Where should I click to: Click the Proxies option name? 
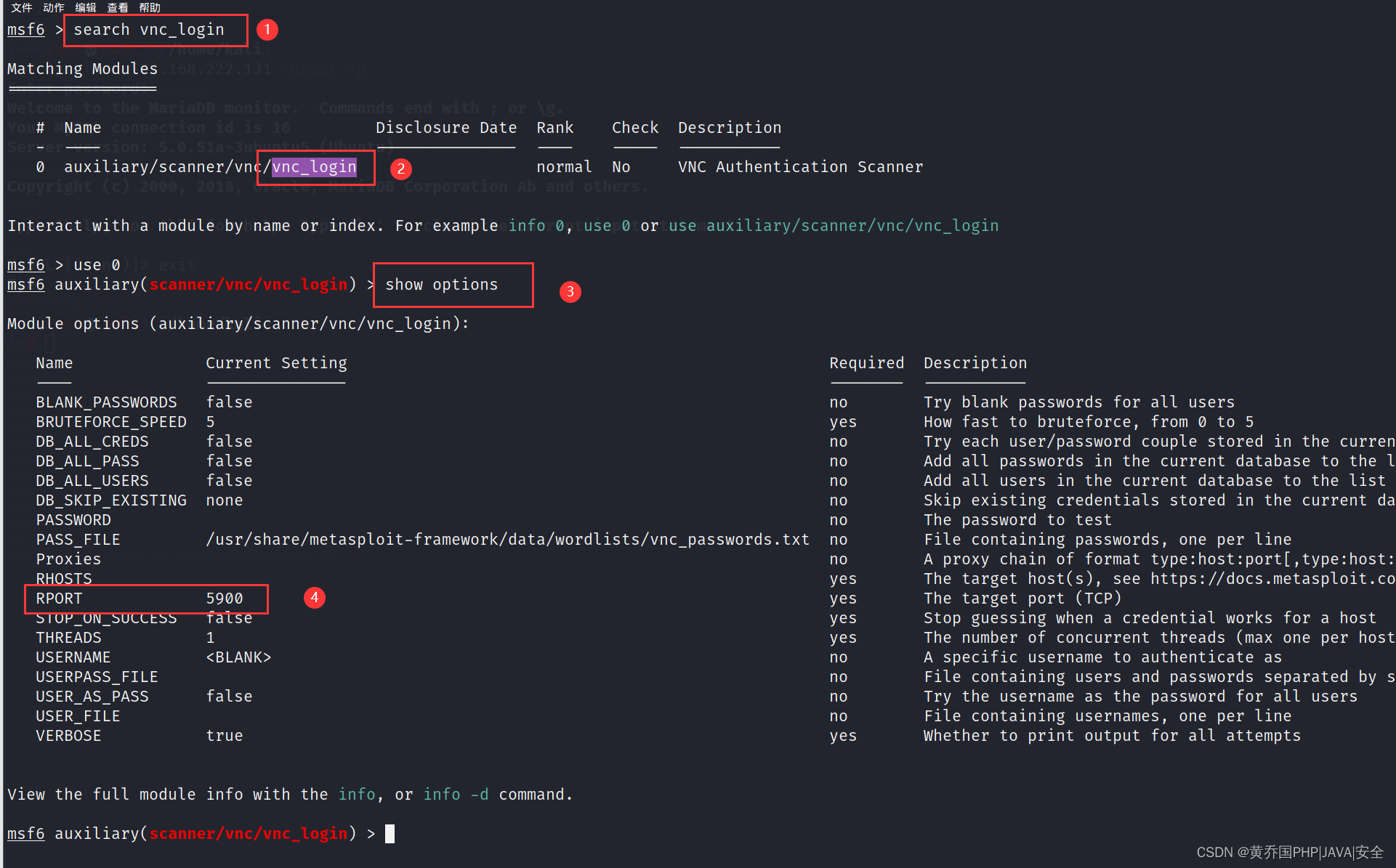(68, 559)
